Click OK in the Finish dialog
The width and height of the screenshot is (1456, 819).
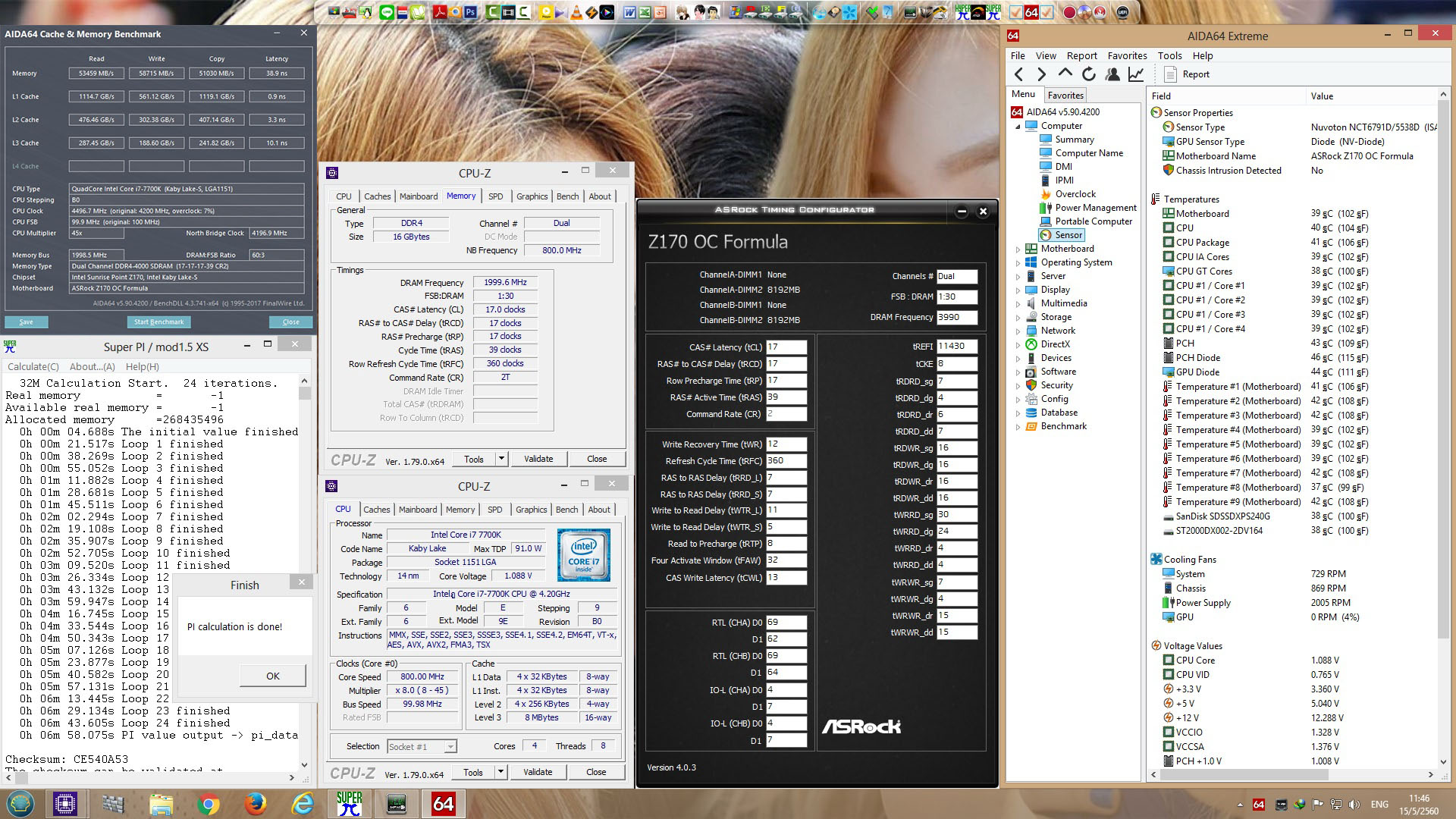[273, 676]
